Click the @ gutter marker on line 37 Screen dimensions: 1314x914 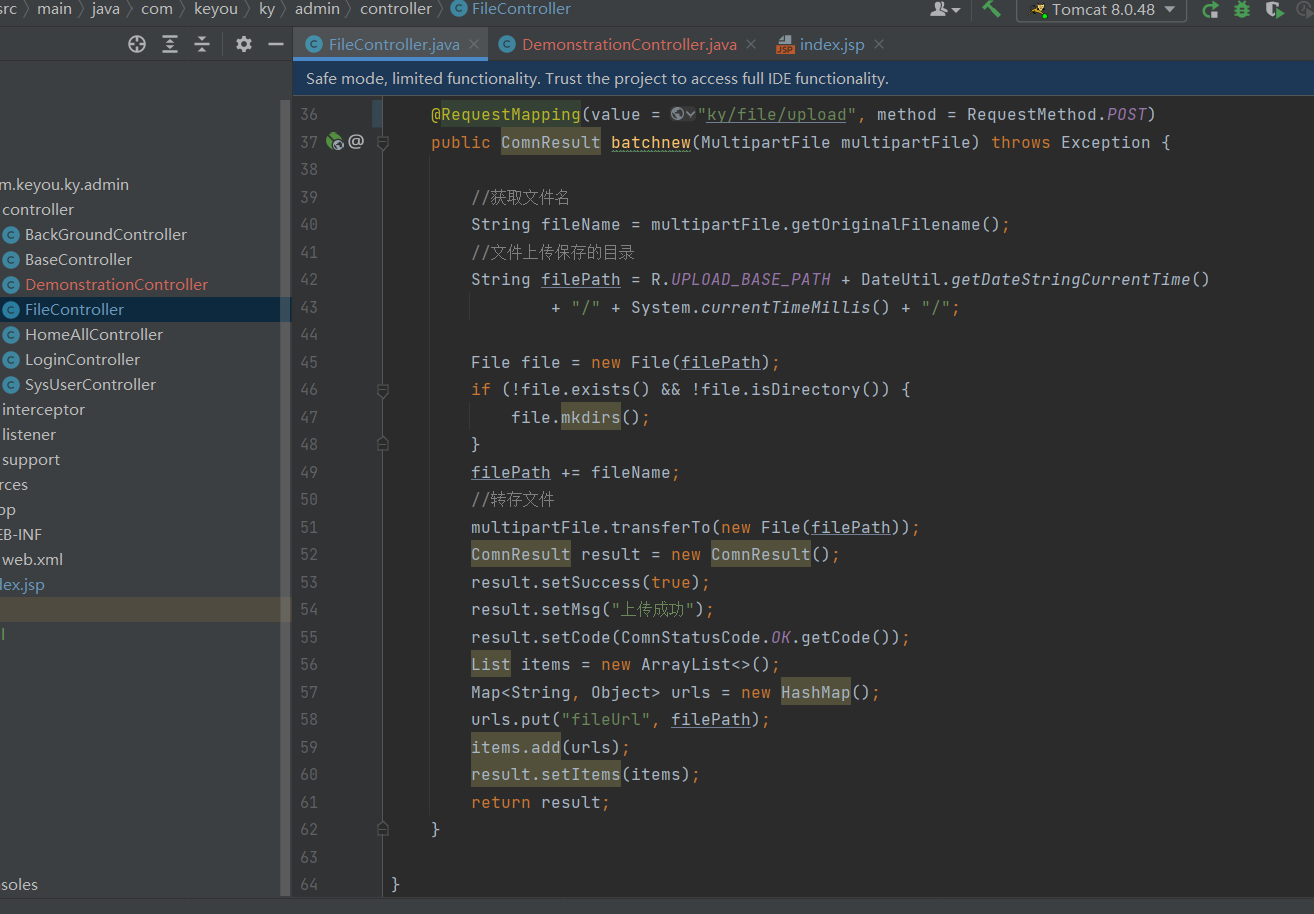point(356,142)
